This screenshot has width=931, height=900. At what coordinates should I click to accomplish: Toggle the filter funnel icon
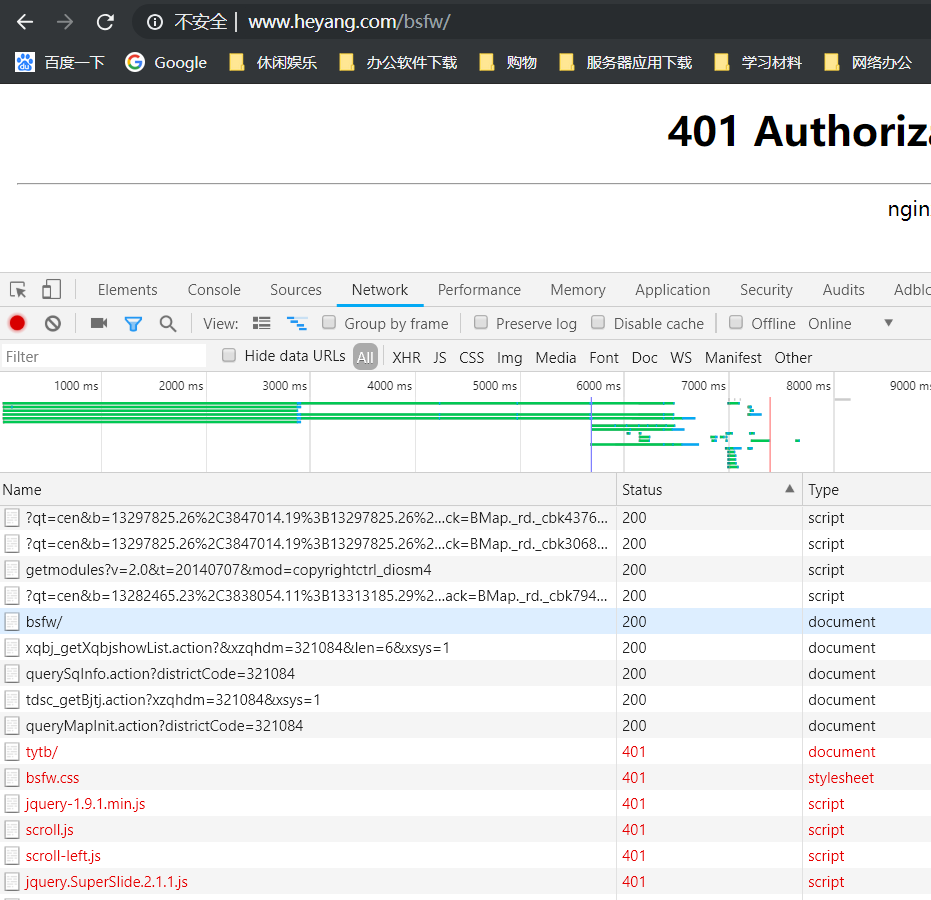134,324
